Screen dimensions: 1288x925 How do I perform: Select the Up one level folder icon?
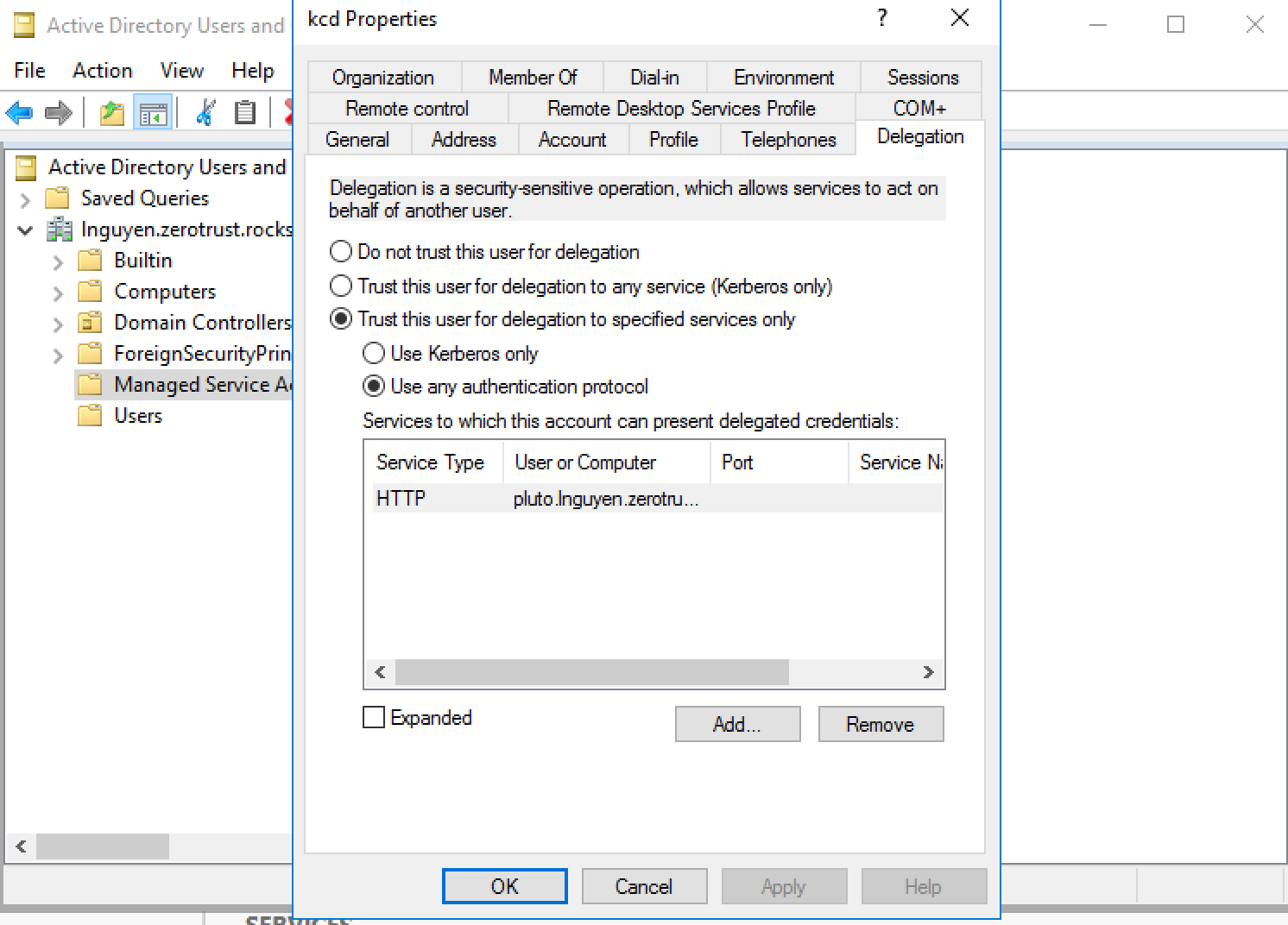pyautogui.click(x=110, y=112)
